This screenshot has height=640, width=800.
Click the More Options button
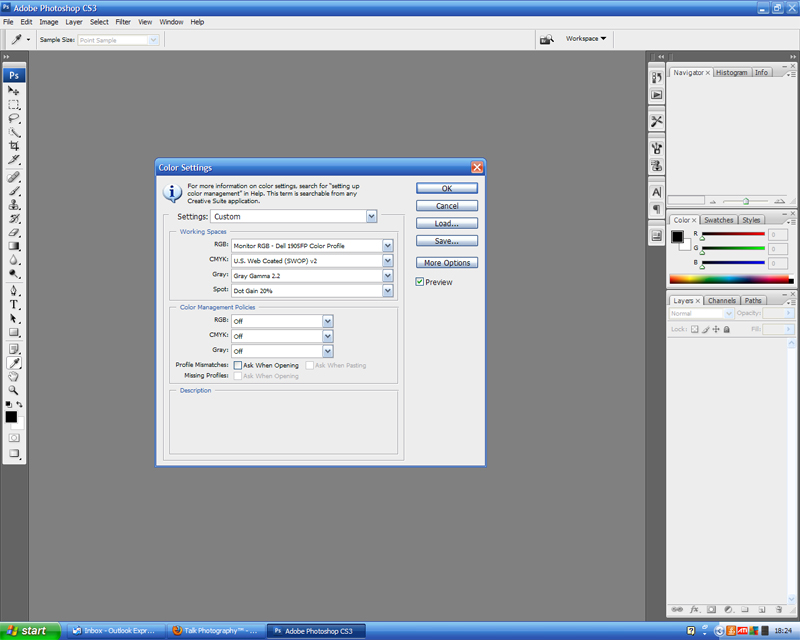pos(447,263)
